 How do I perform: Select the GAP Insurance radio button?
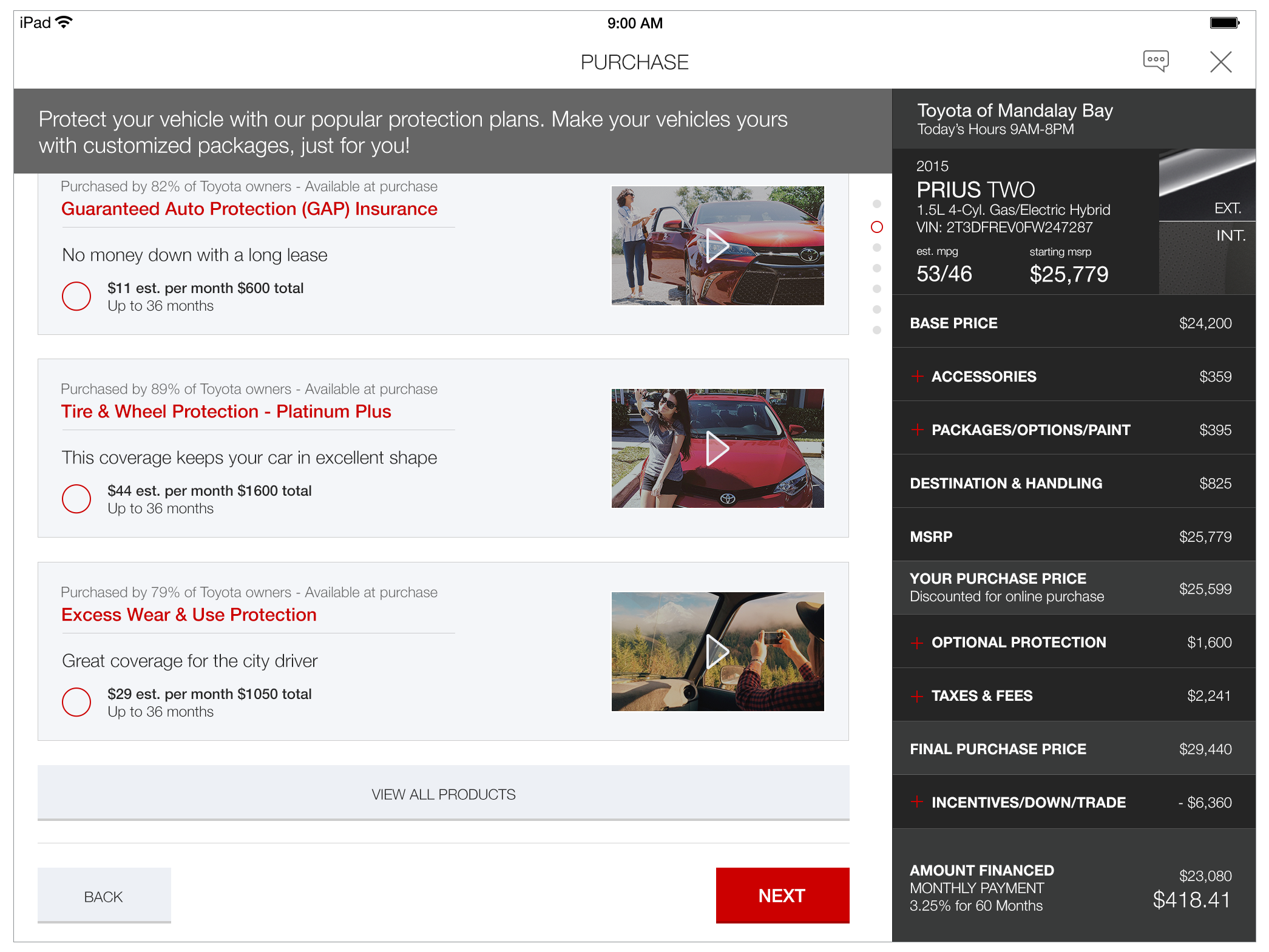[x=76, y=296]
